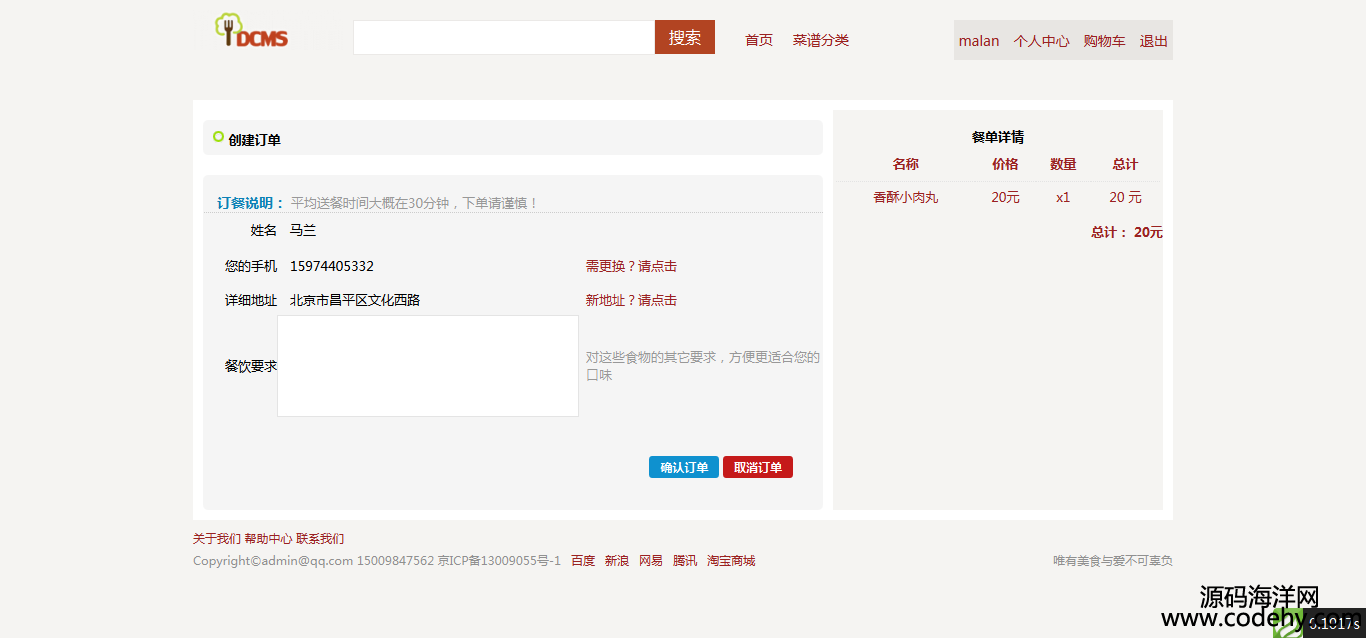This screenshot has width=1366, height=638.
Task: Open 帮助中心 footer link
Action: 268,538
